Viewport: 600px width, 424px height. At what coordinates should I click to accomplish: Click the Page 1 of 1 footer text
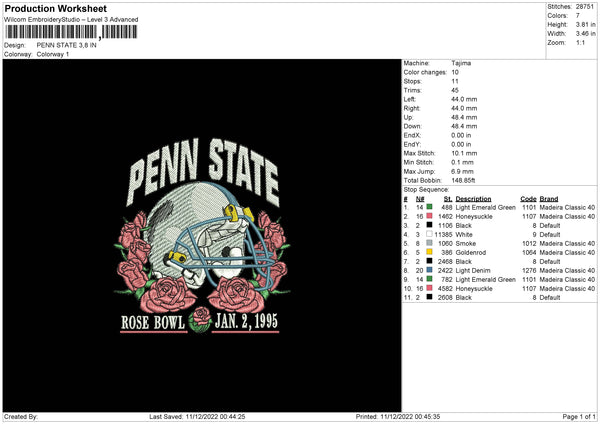tap(579, 416)
